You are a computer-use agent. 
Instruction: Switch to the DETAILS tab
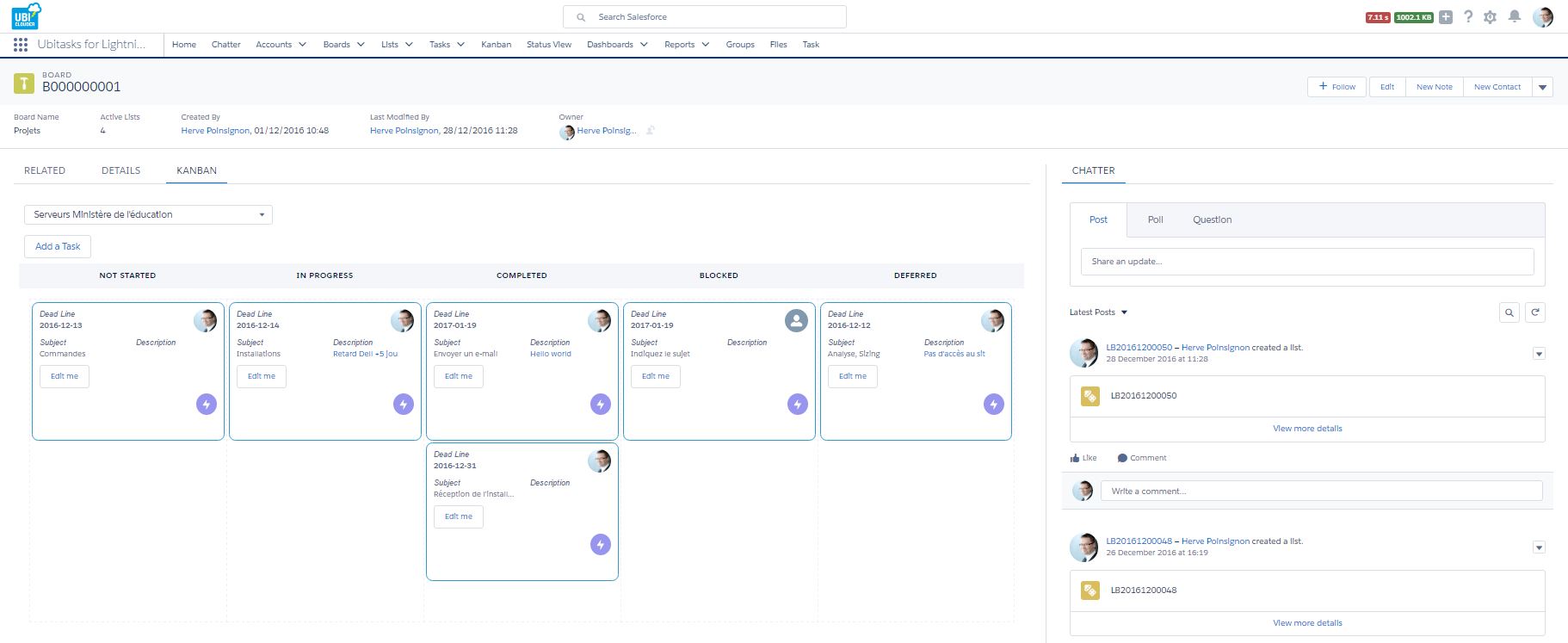(x=120, y=170)
